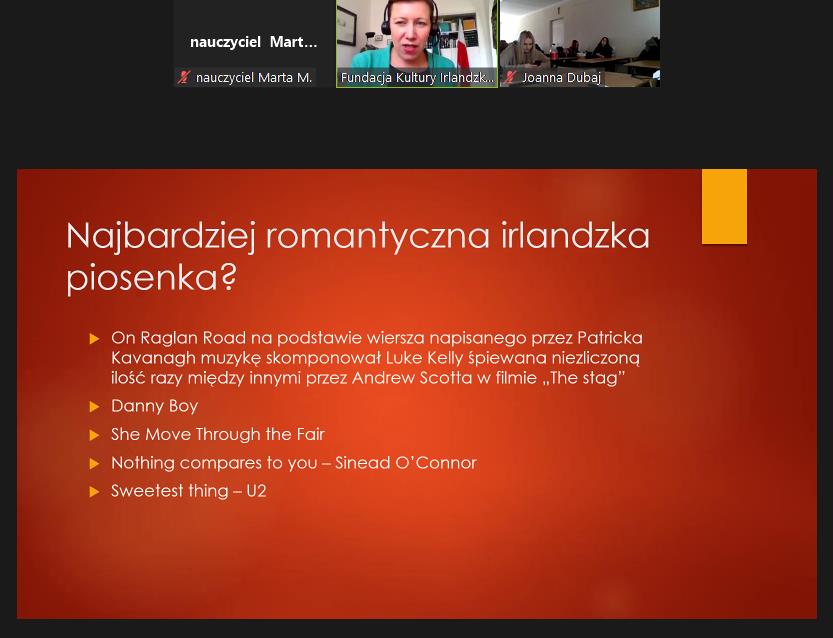Click the Joanna Dubaj name label

pyautogui.click(x=562, y=77)
